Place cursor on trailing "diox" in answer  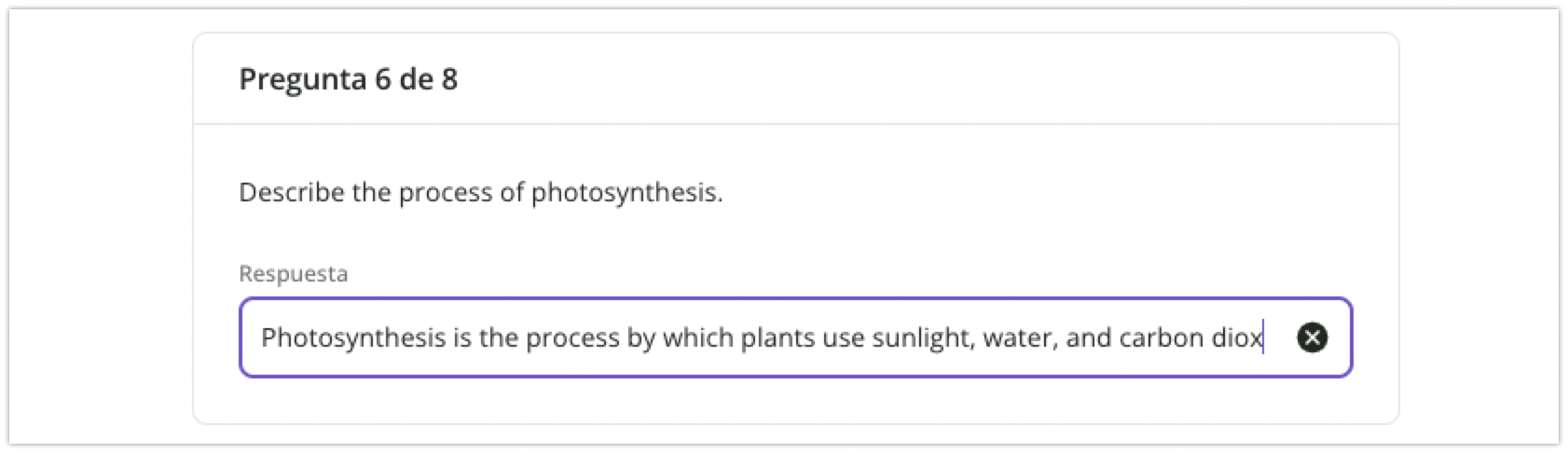point(1236,337)
